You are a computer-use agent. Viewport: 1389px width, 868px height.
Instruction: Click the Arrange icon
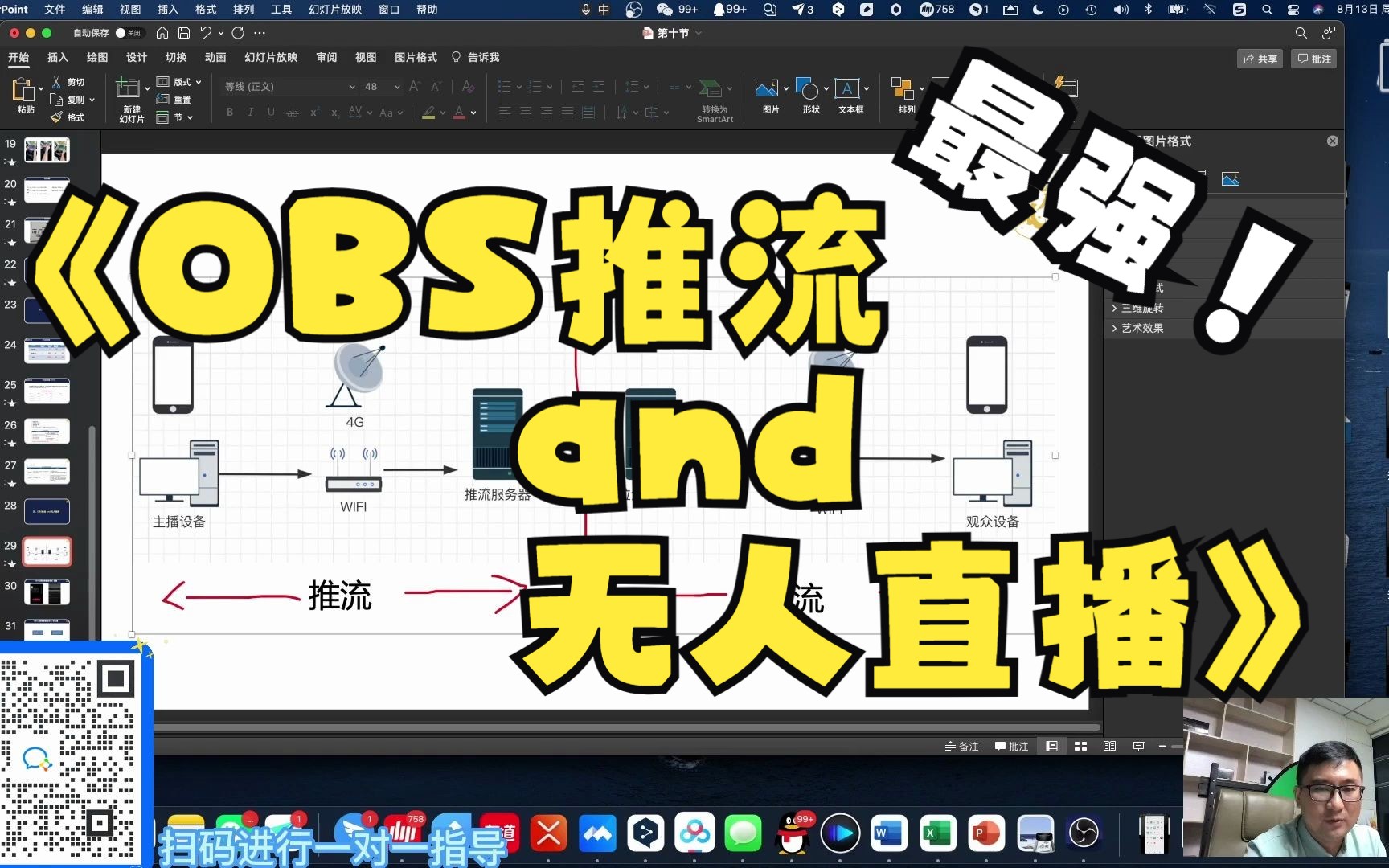tap(903, 88)
